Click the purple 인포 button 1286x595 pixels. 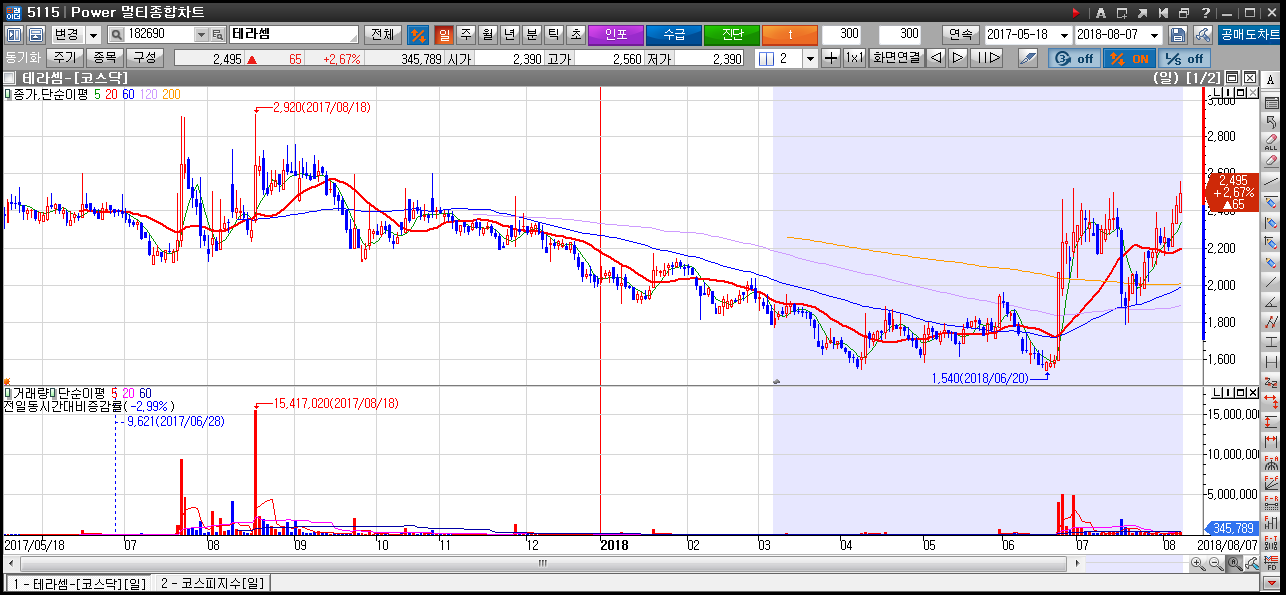[616, 34]
